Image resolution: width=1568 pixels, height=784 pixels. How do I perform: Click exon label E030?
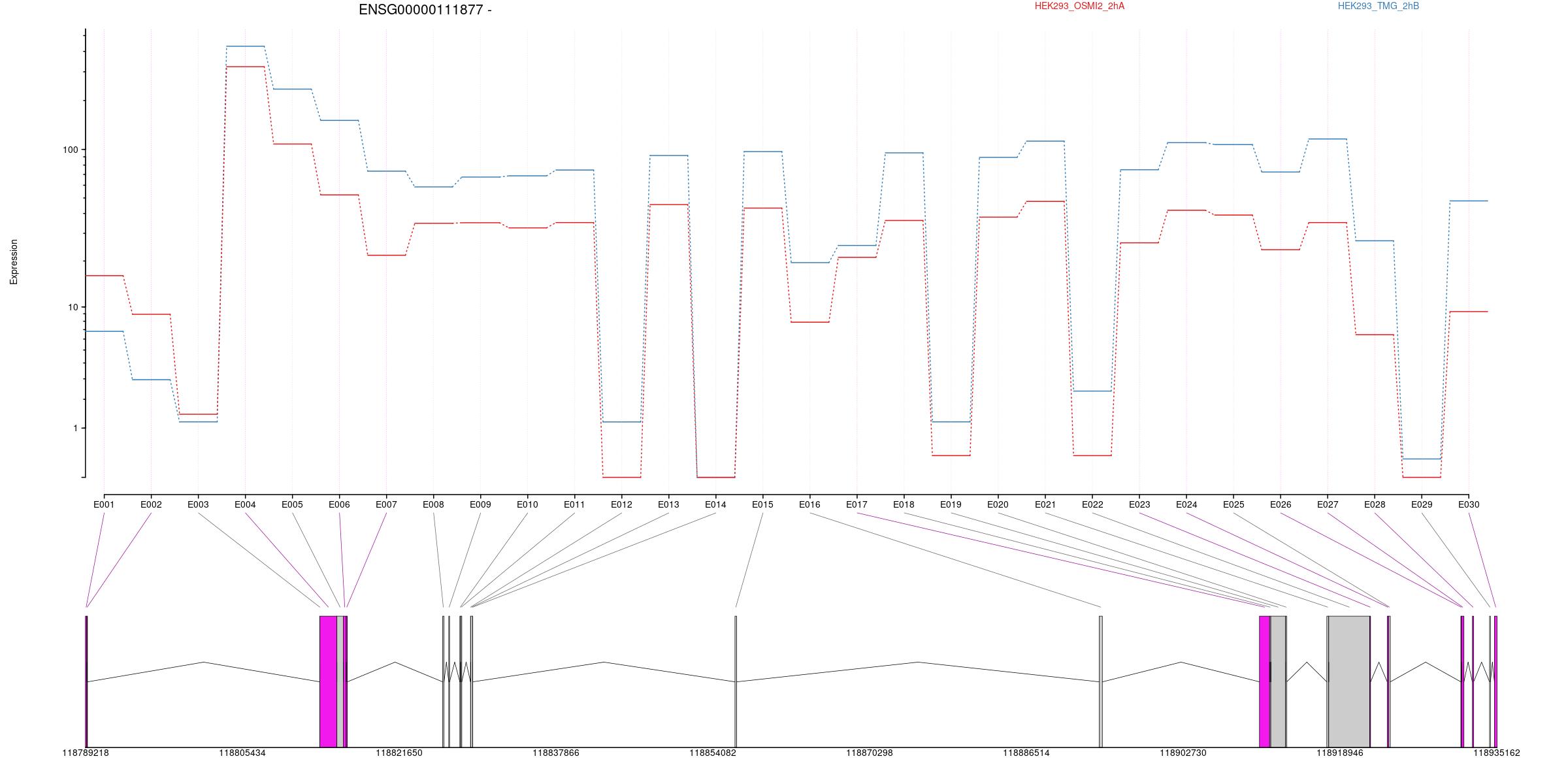[x=1469, y=504]
